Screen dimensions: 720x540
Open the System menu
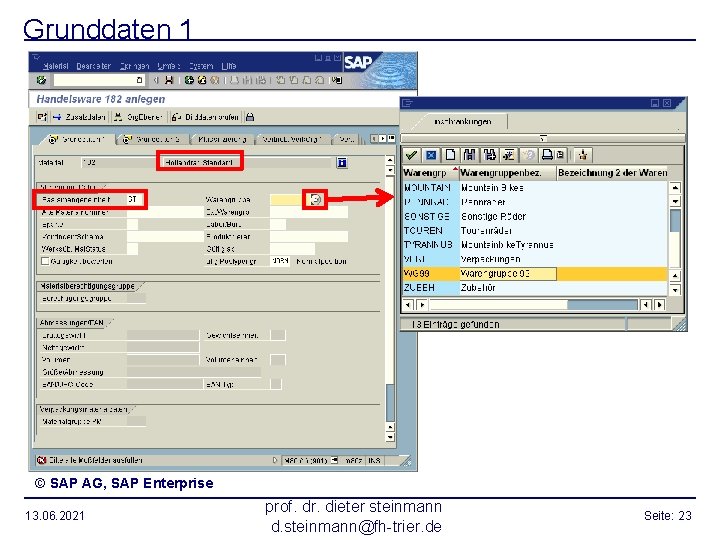tap(201, 66)
